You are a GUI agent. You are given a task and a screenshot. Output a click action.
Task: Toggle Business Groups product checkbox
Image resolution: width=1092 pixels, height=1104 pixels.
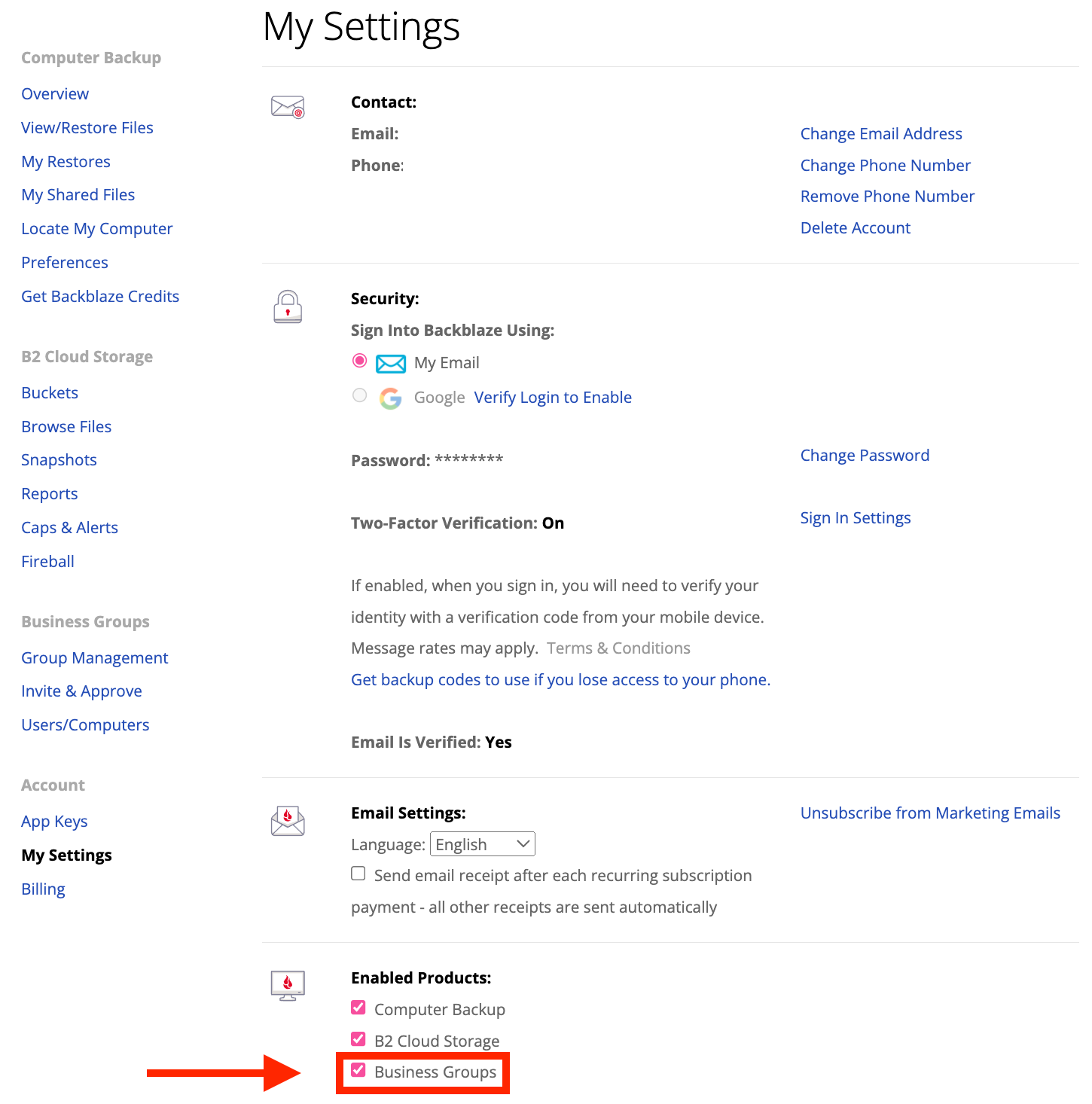pos(358,1070)
